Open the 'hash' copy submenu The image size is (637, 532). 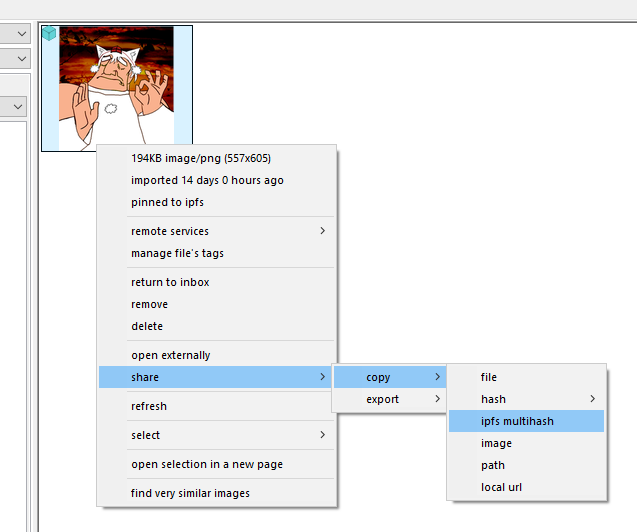(526, 399)
